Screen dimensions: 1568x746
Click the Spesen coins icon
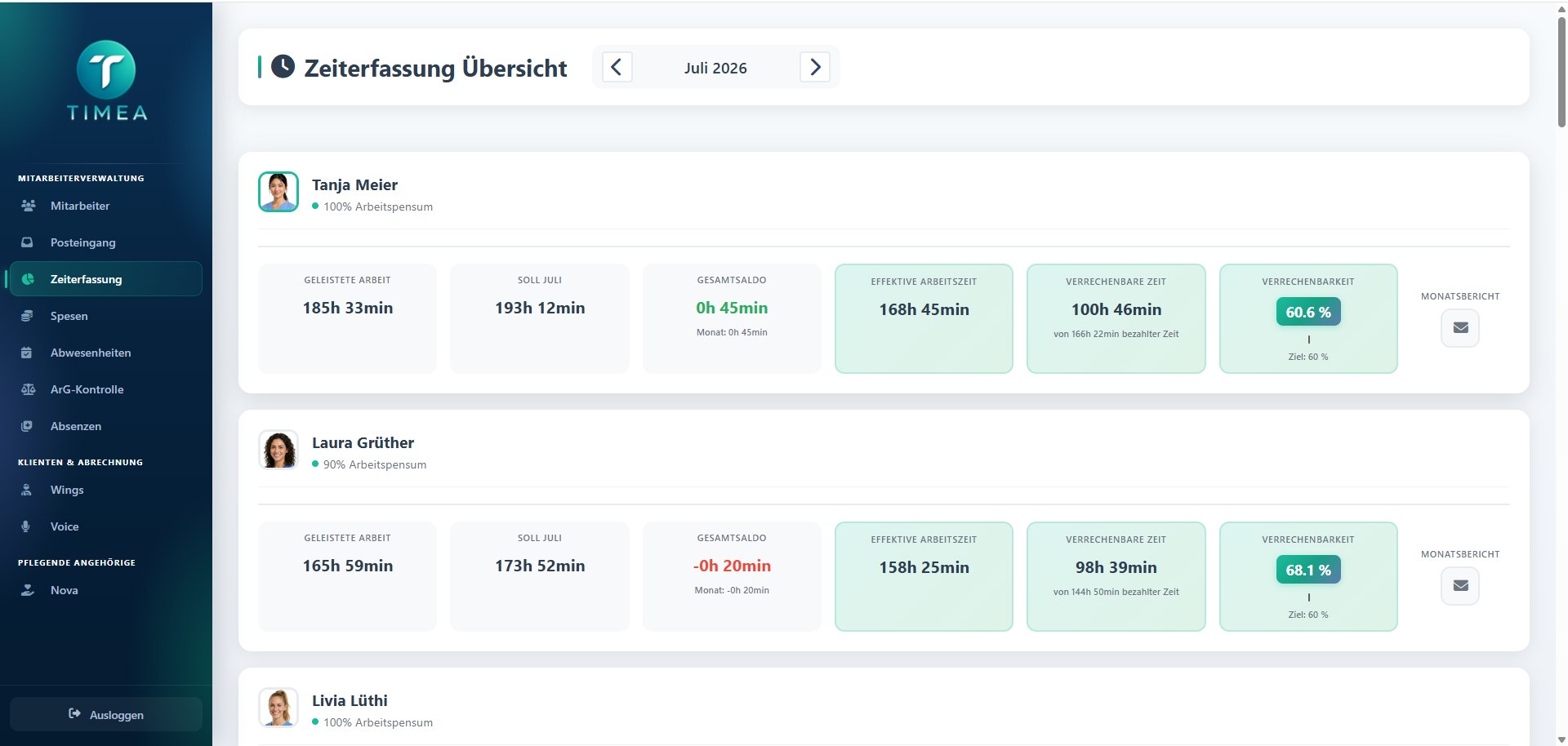27,316
